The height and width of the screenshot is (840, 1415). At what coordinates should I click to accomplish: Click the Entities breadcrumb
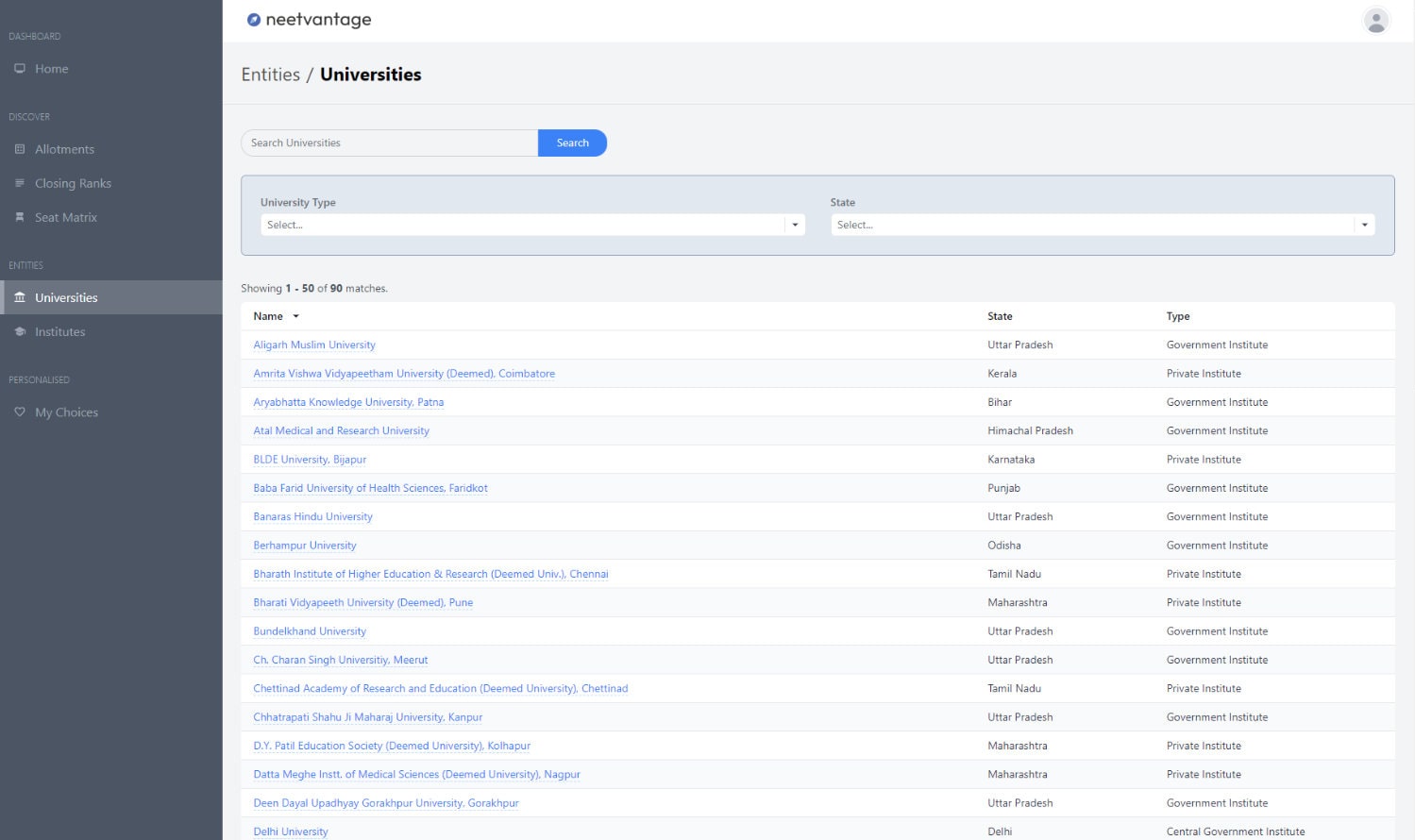coord(270,75)
